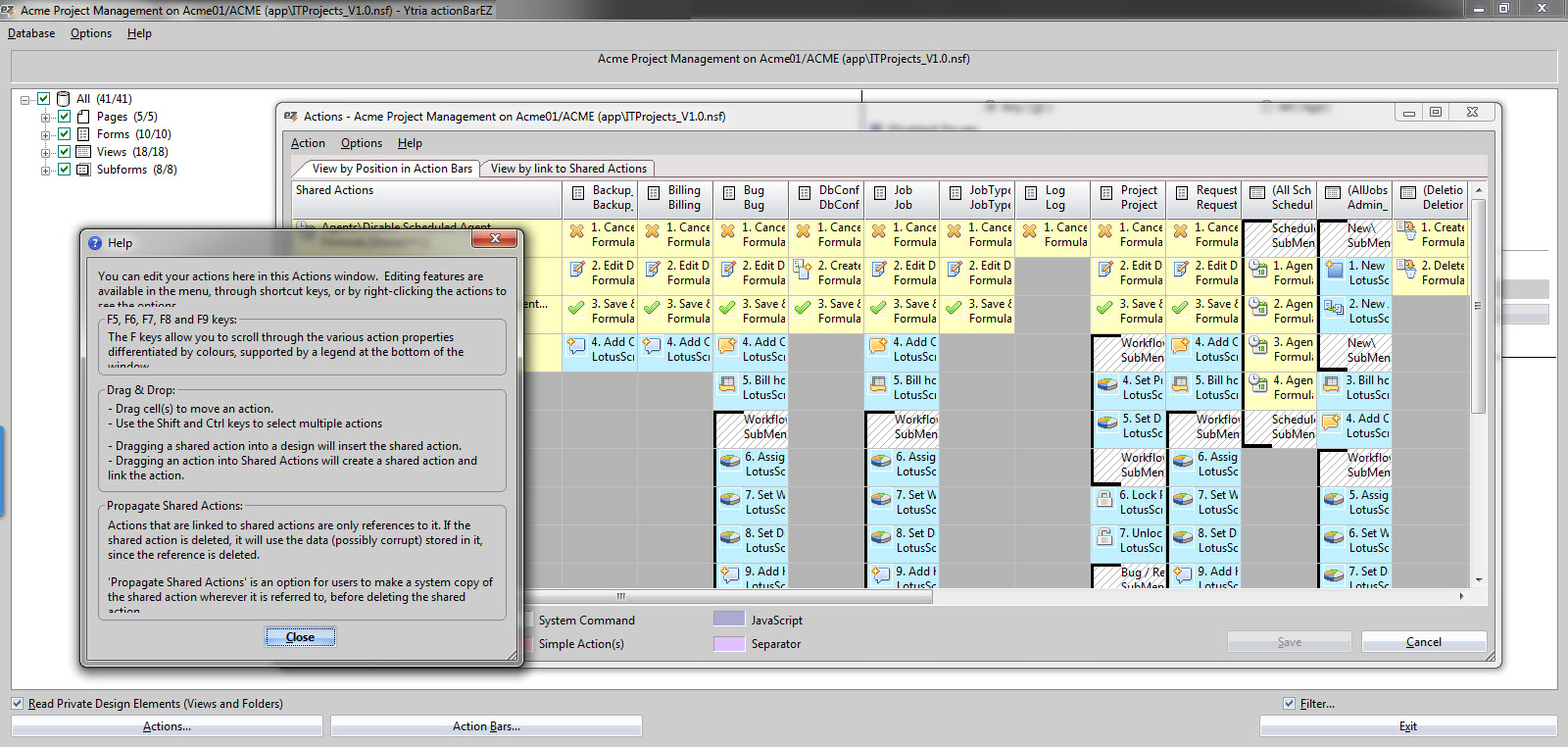Uncheck the Forms (10/10) checkbox
This screenshot has width=1568, height=747.
(64, 134)
